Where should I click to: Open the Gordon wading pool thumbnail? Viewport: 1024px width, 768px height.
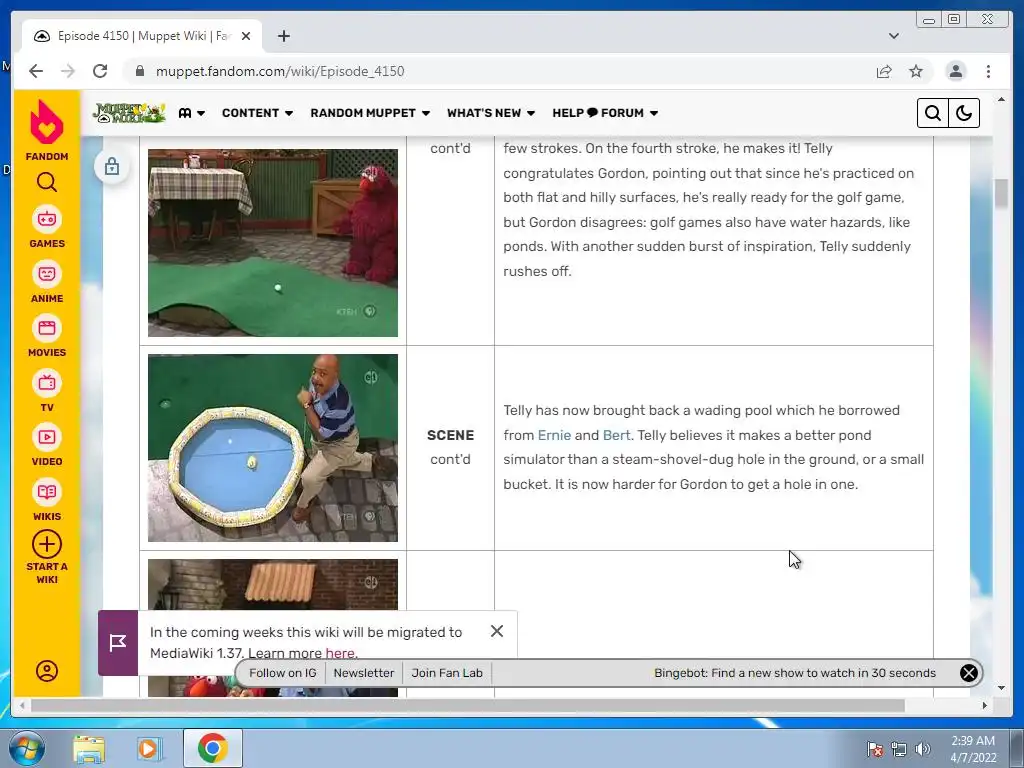[273, 448]
